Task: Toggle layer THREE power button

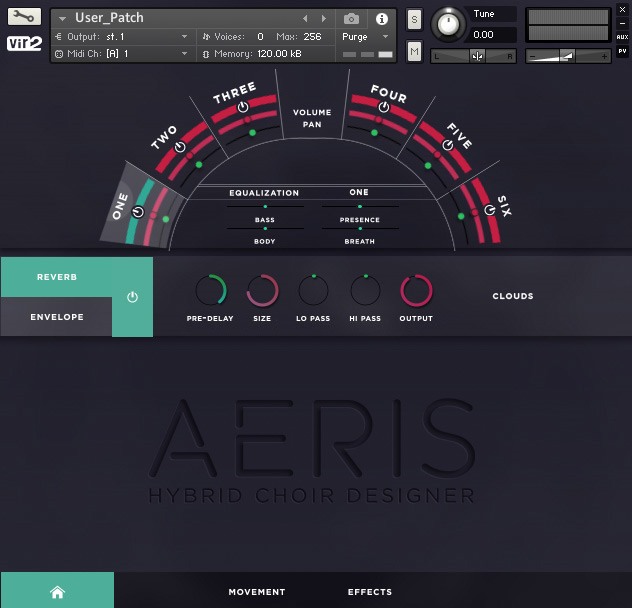Action: [x=243, y=107]
